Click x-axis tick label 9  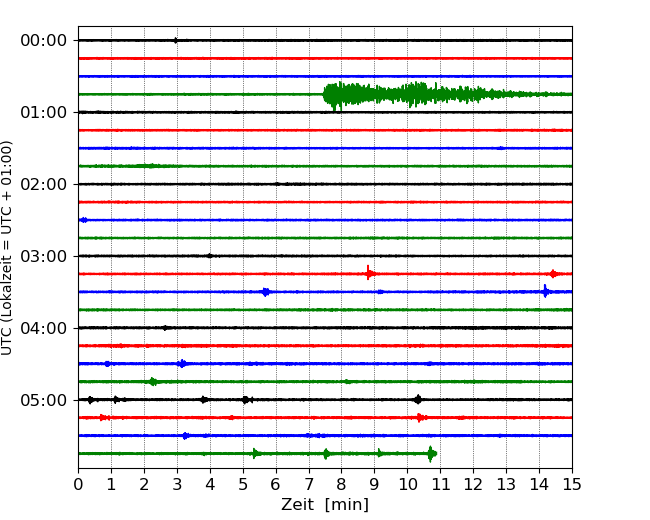pyautogui.click(x=375, y=484)
